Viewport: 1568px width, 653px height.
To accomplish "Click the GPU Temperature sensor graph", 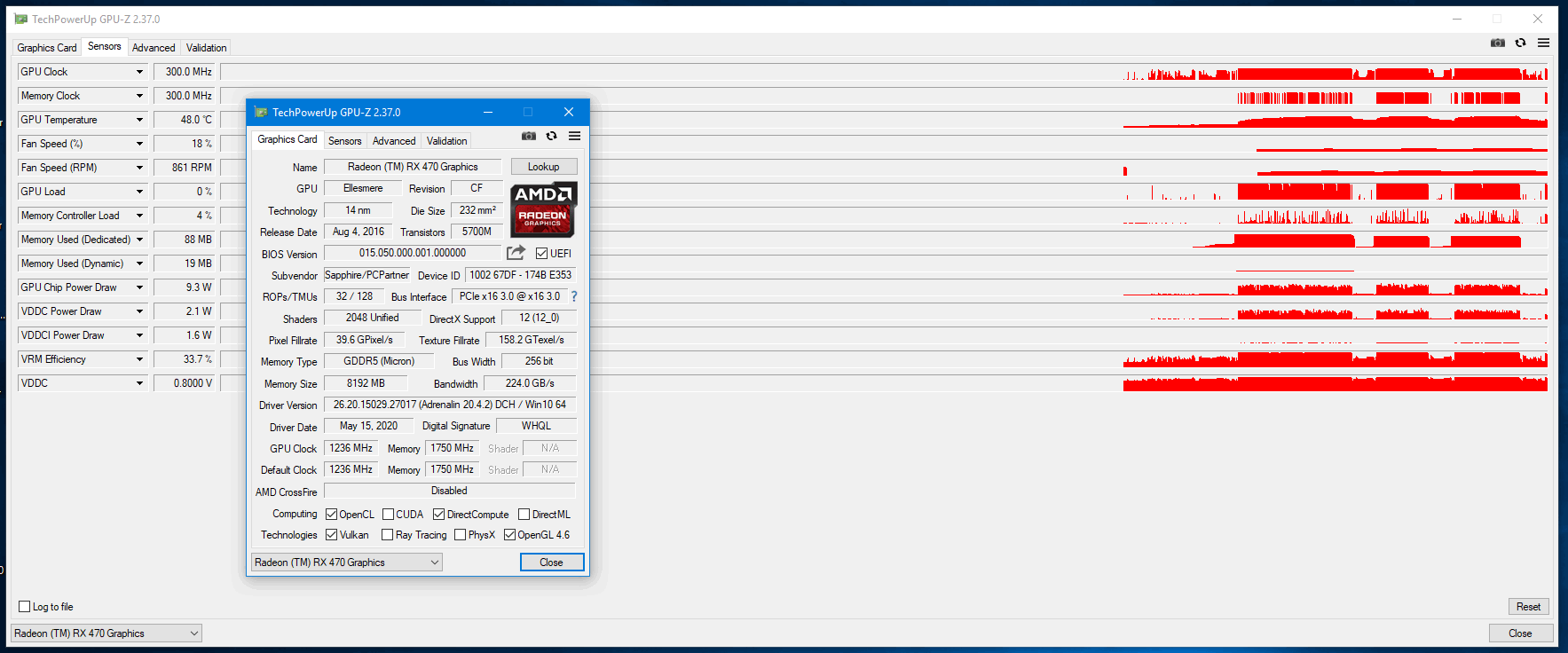I will pos(884,120).
